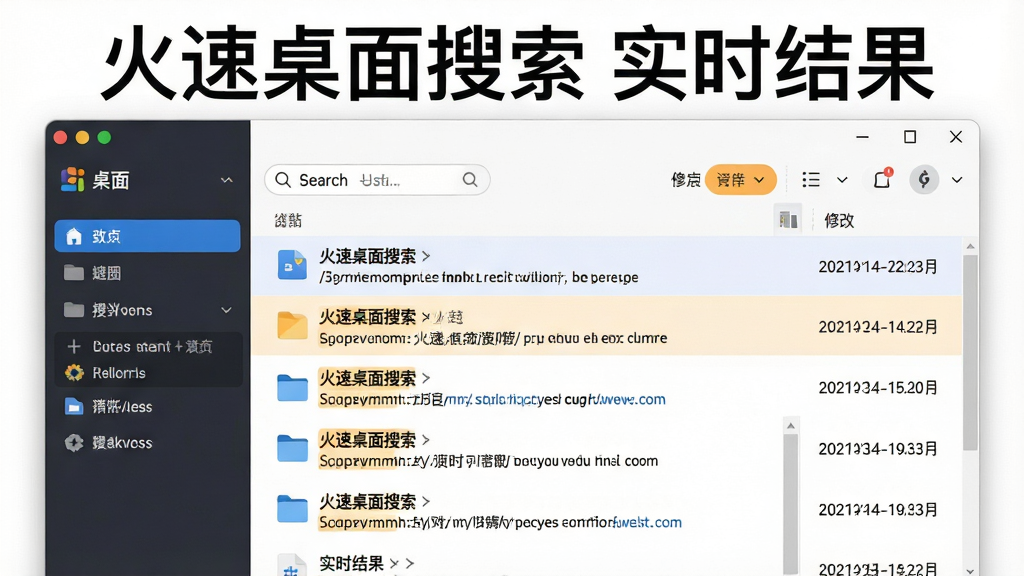Open the view options chevron beside list icon
This screenshot has width=1024, height=576.
[x=842, y=180]
